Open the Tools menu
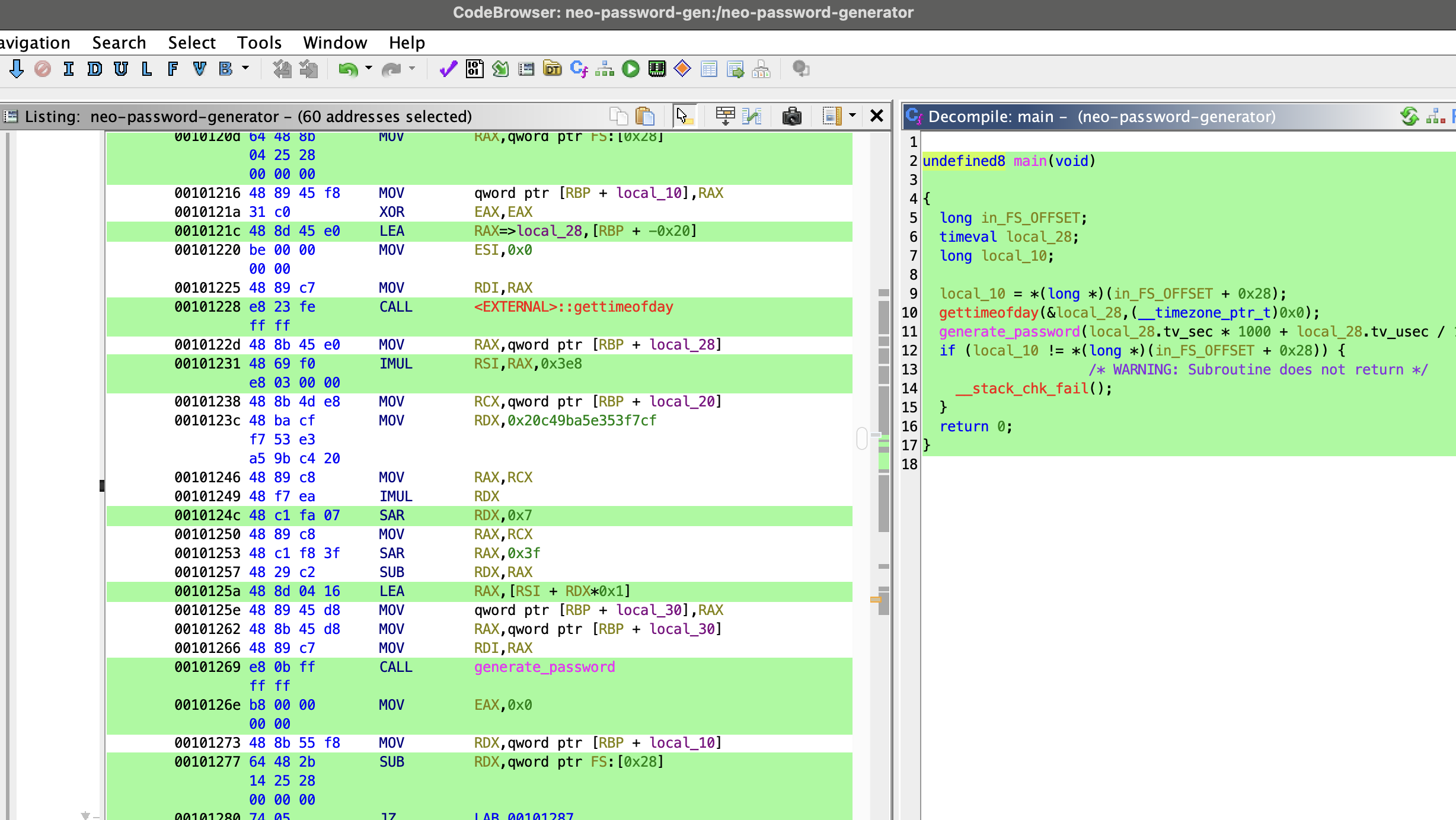The height and width of the screenshot is (820, 1456). click(259, 43)
